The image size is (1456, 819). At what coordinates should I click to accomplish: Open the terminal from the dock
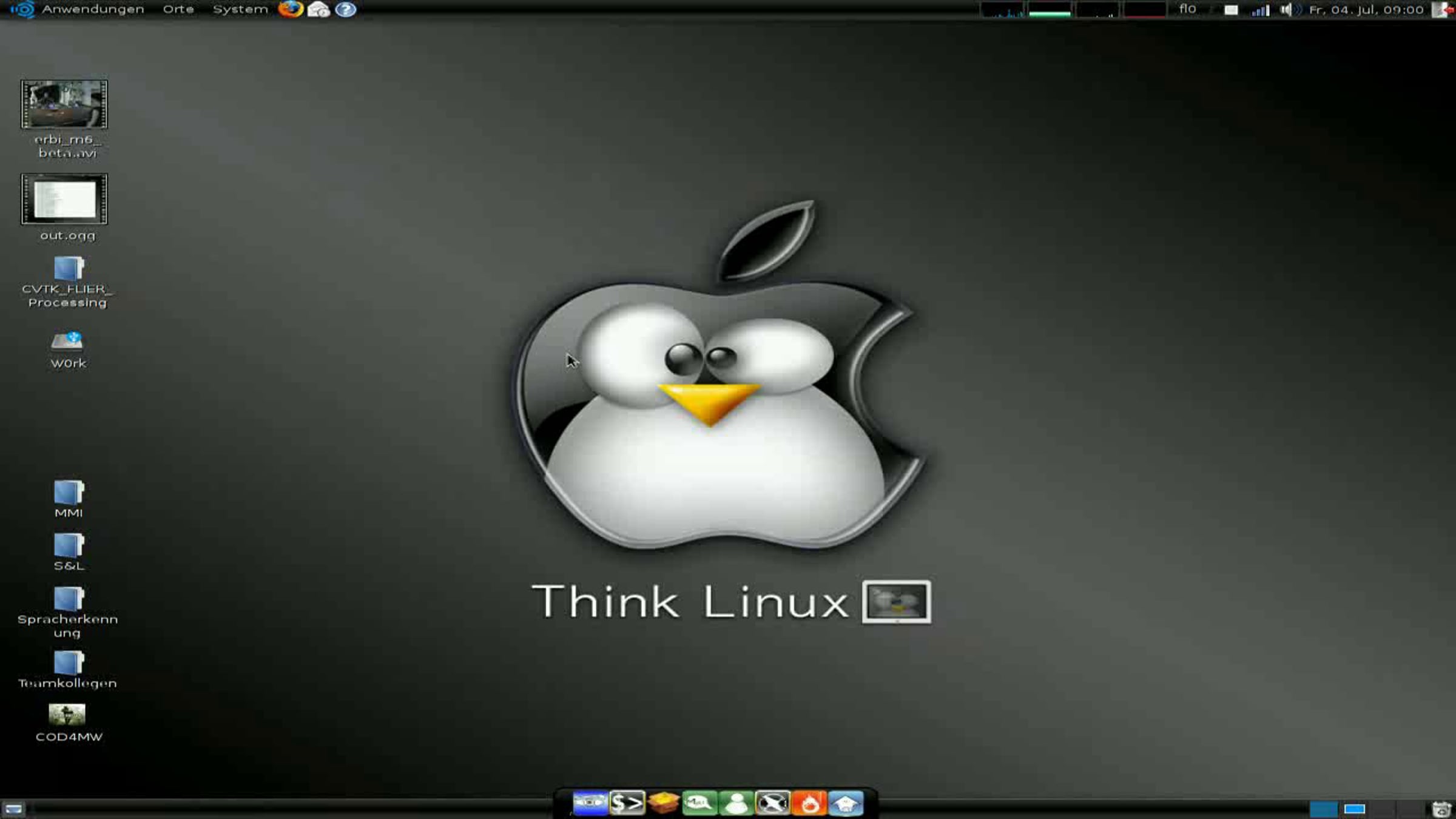[x=627, y=803]
